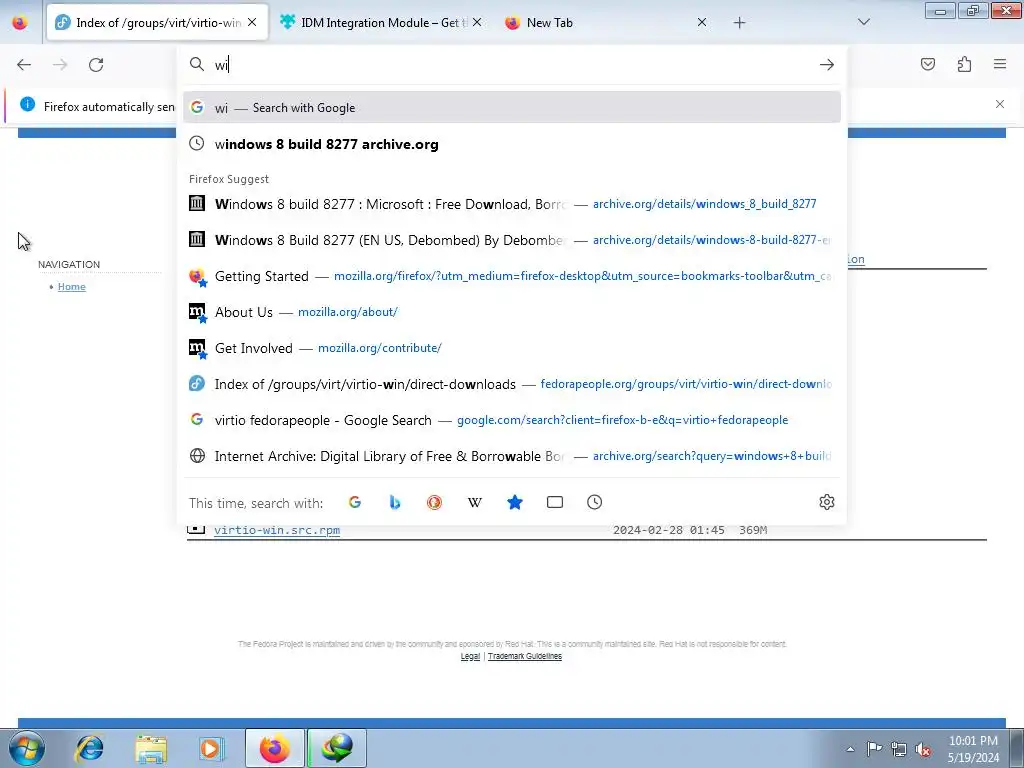Choose 'wi — Search with Google' suggestion

click(512, 108)
